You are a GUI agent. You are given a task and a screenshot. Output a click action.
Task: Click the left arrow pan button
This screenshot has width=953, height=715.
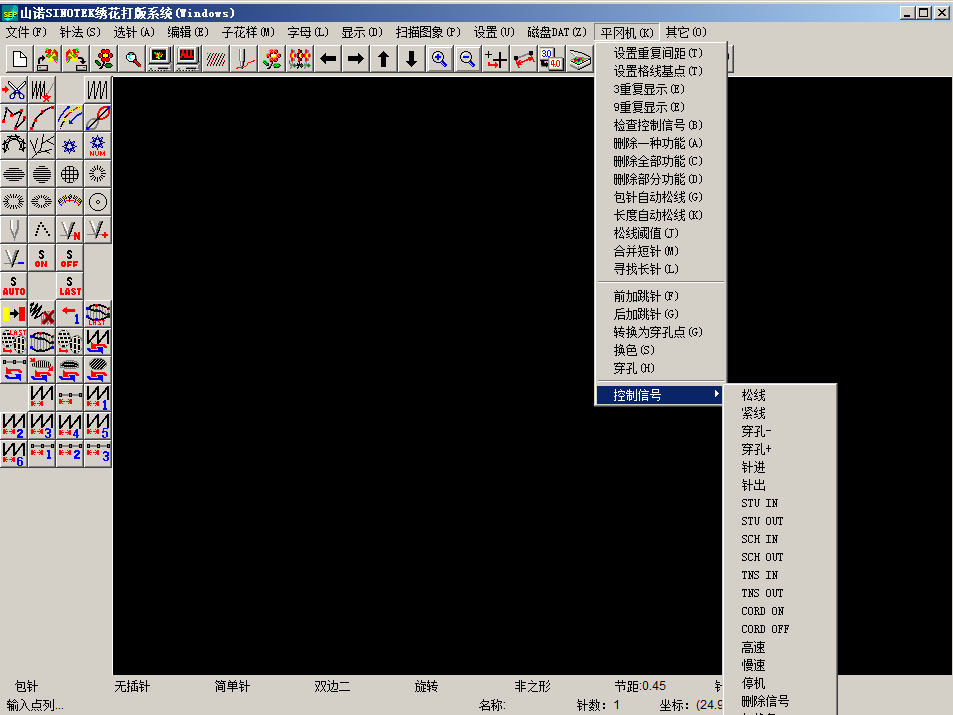[x=328, y=59]
